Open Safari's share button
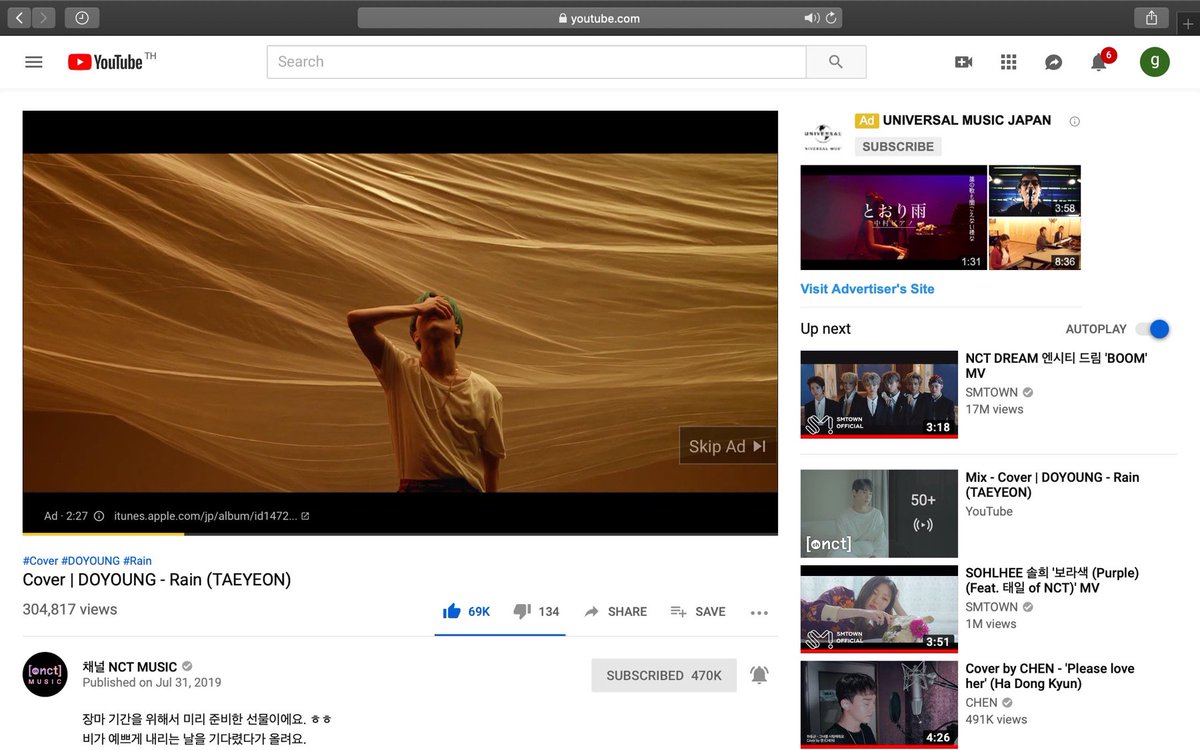 1151,18
